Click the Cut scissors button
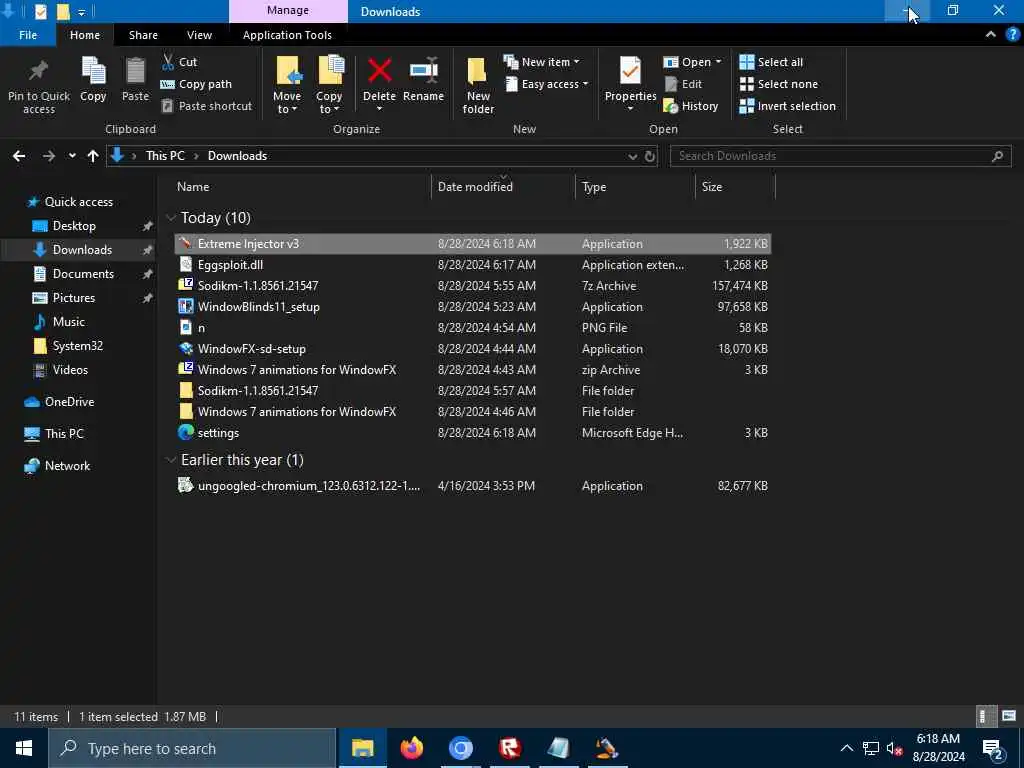Image resolution: width=1024 pixels, height=768 pixels. point(179,62)
